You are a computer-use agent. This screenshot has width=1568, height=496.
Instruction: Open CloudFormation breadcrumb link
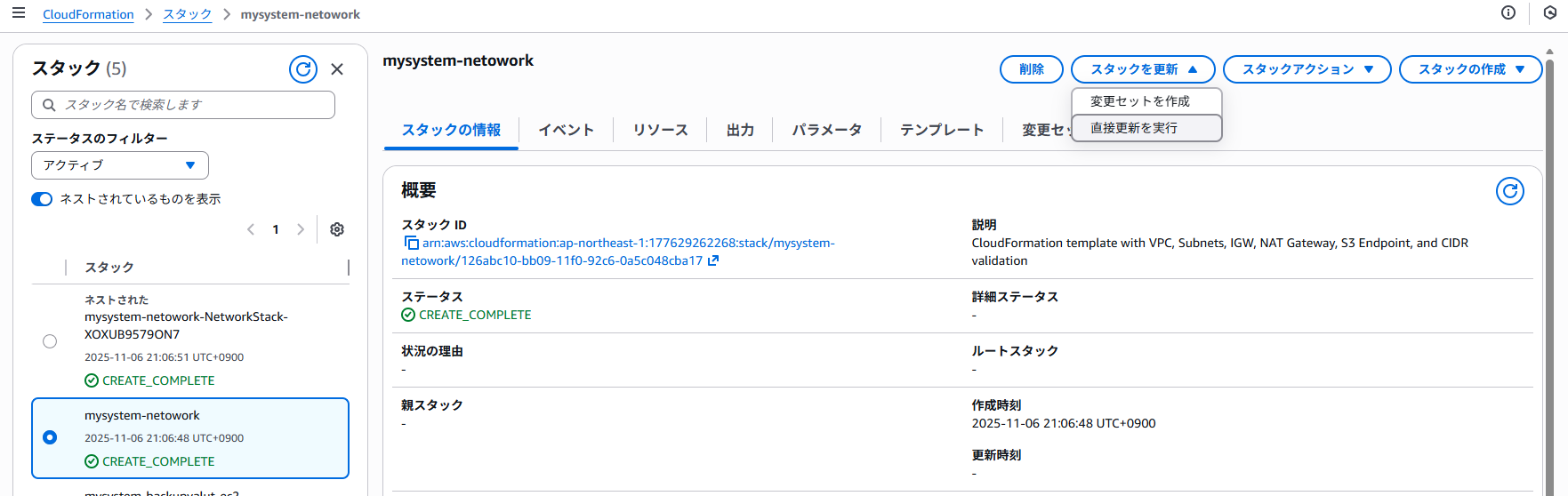pyautogui.click(x=88, y=14)
